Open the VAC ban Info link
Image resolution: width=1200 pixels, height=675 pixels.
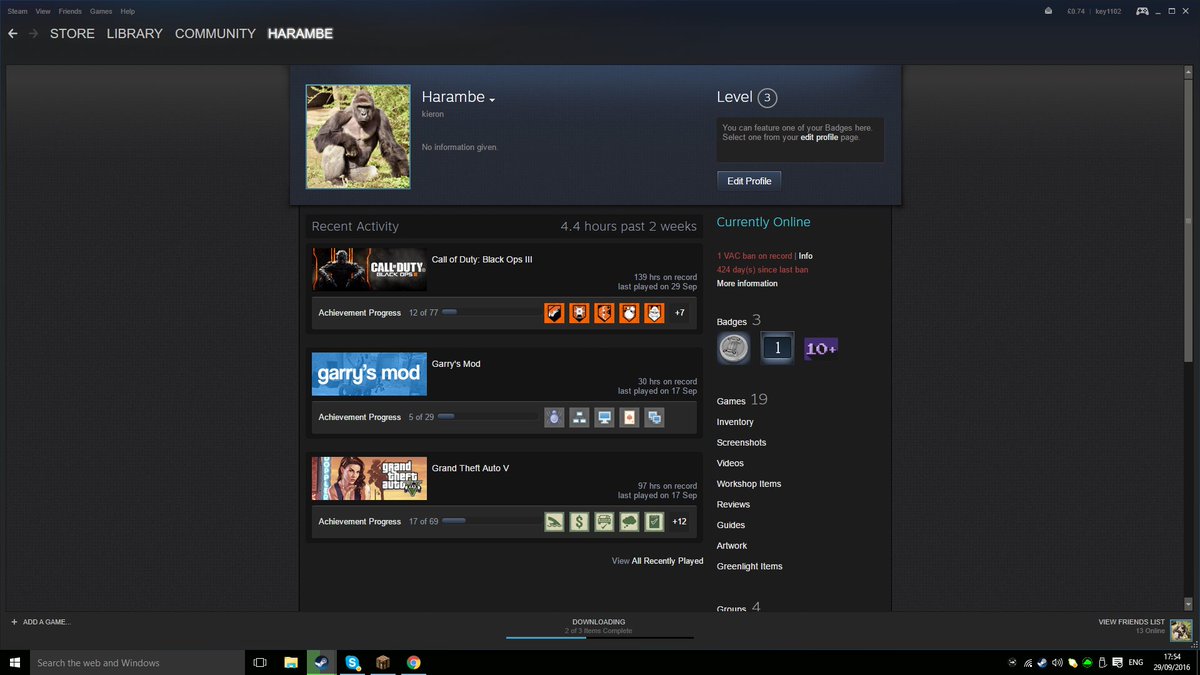coord(805,256)
